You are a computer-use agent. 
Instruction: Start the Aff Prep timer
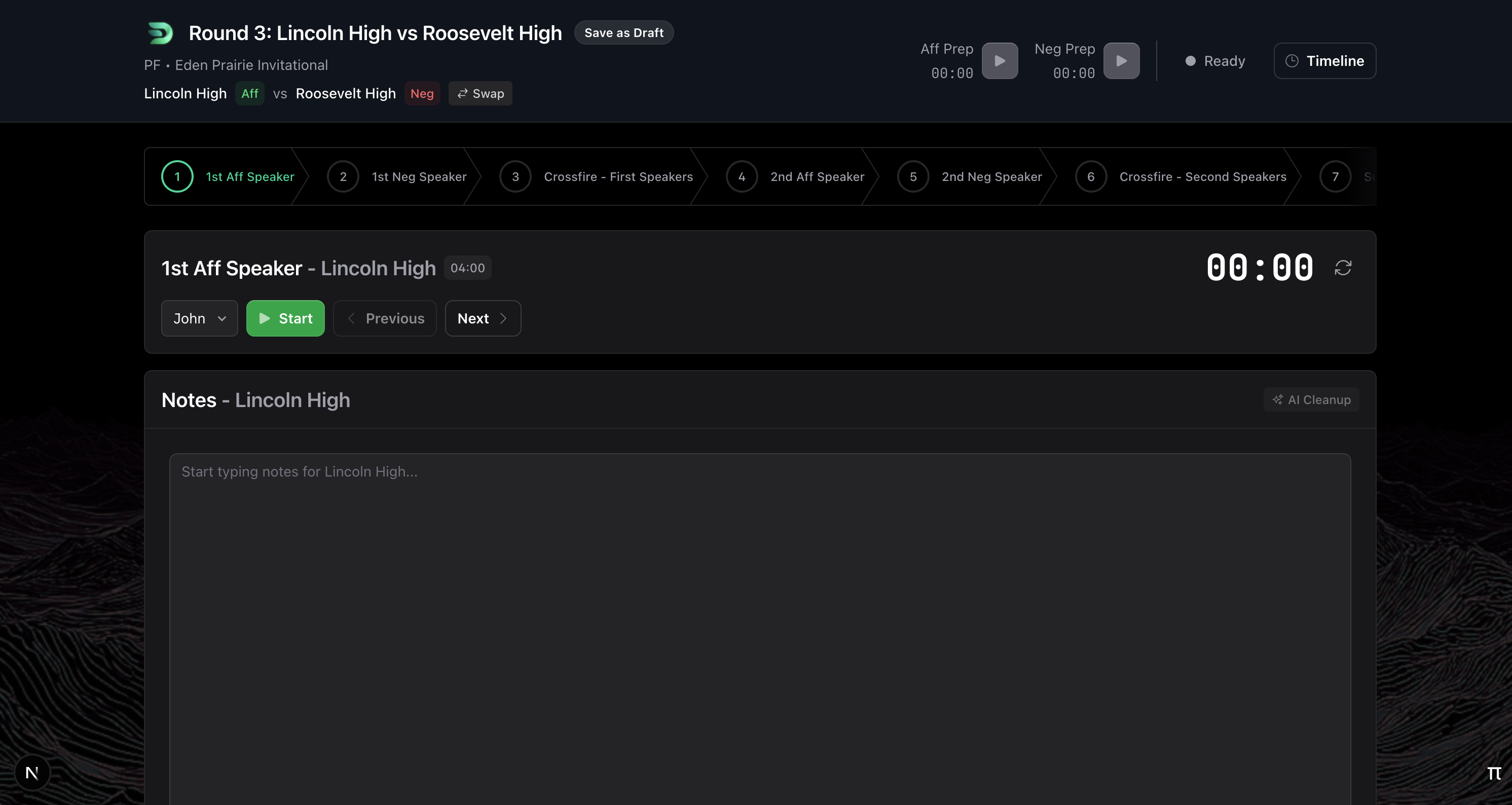coord(1000,60)
